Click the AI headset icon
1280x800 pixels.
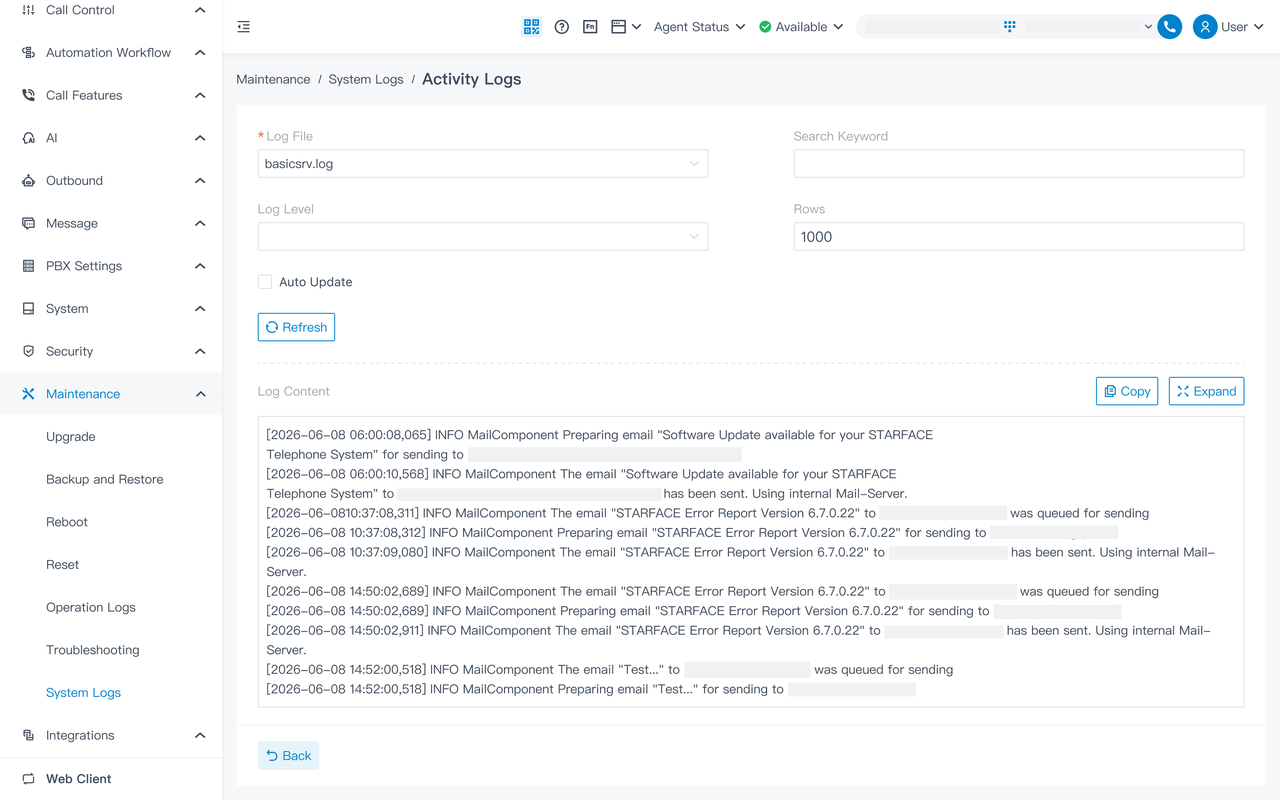click(28, 138)
